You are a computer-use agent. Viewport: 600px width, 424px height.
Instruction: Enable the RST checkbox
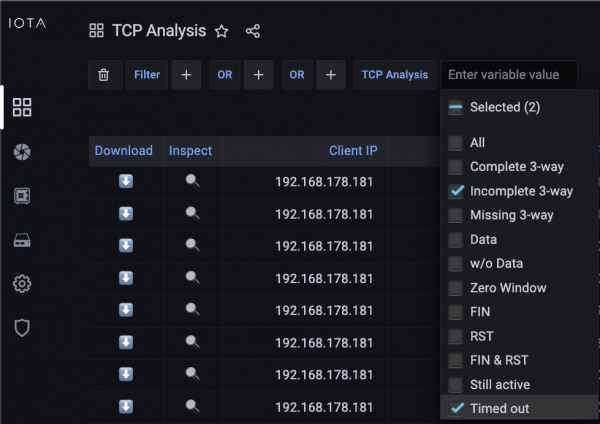(456, 336)
